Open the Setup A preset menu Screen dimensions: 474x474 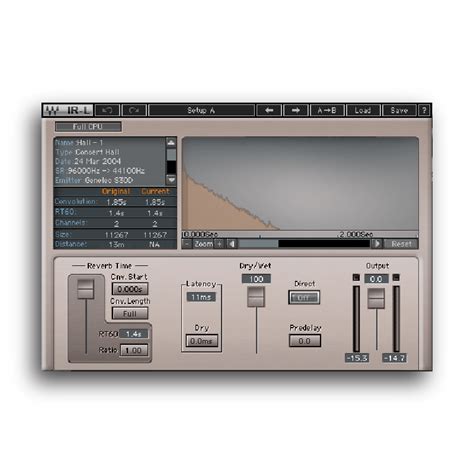point(201,110)
